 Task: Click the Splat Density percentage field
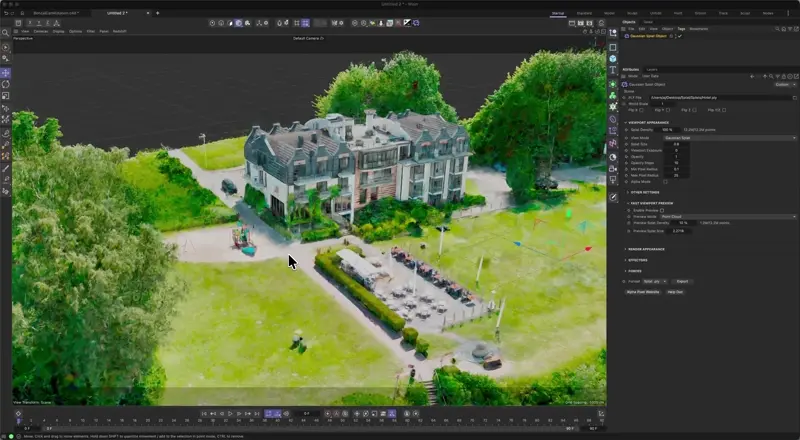pos(667,130)
